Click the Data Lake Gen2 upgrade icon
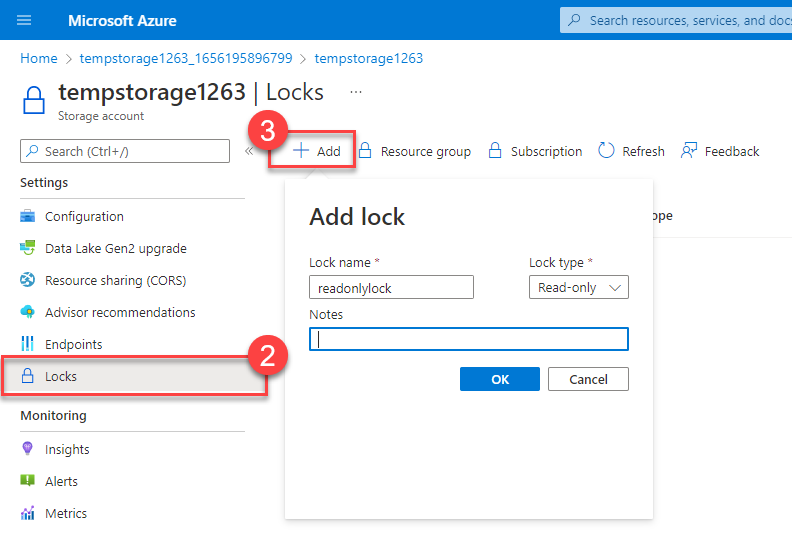This screenshot has width=792, height=533. pos(28,249)
